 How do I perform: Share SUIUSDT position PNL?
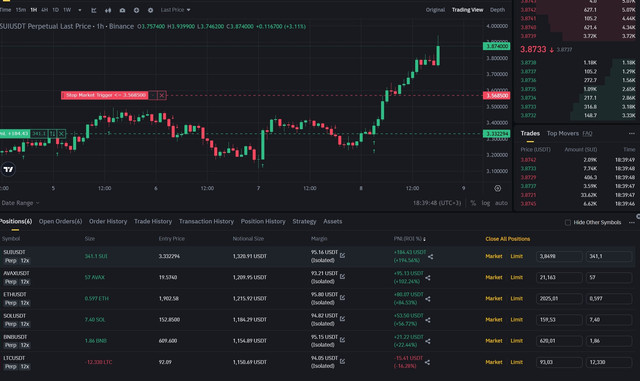431,257
